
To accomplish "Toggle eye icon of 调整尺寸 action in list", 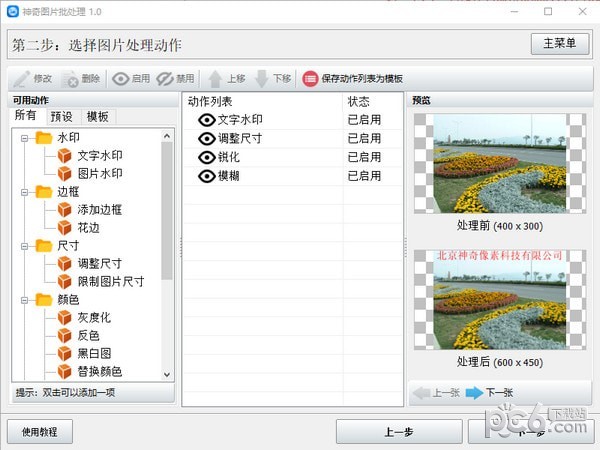I will (x=207, y=139).
